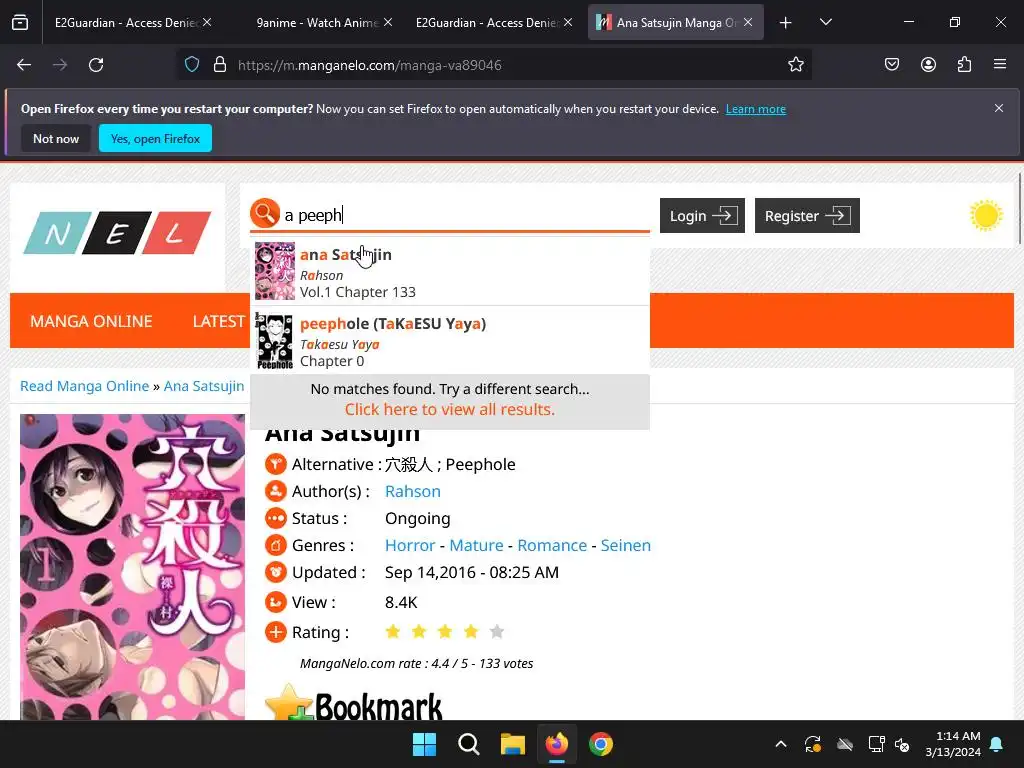Switch to the second E2Guardian Access Denied tab

pos(487,23)
